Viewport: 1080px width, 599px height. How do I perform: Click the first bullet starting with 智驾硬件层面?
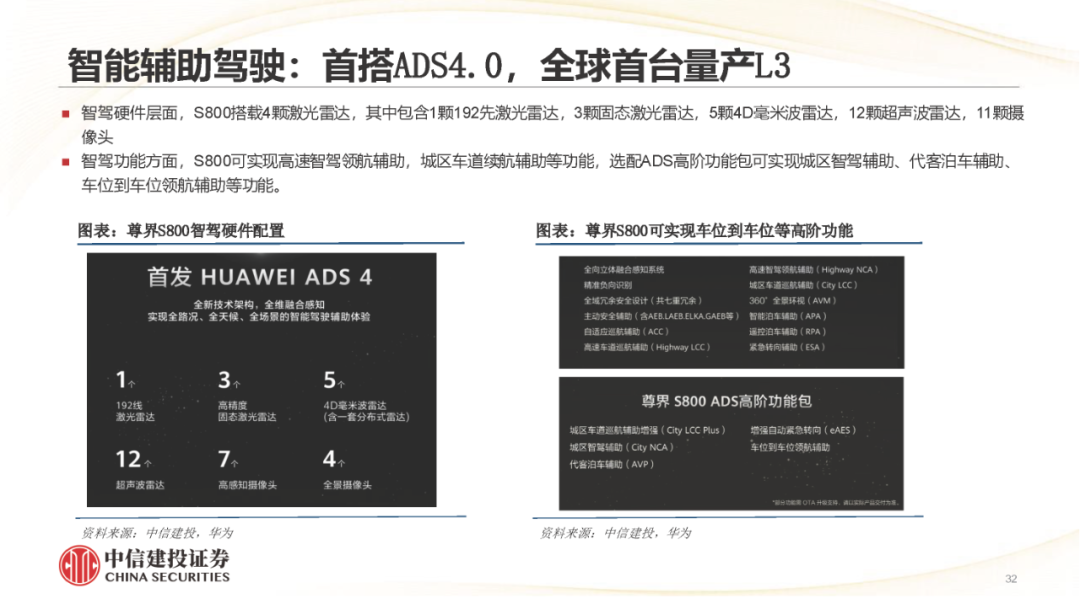pos(552,125)
